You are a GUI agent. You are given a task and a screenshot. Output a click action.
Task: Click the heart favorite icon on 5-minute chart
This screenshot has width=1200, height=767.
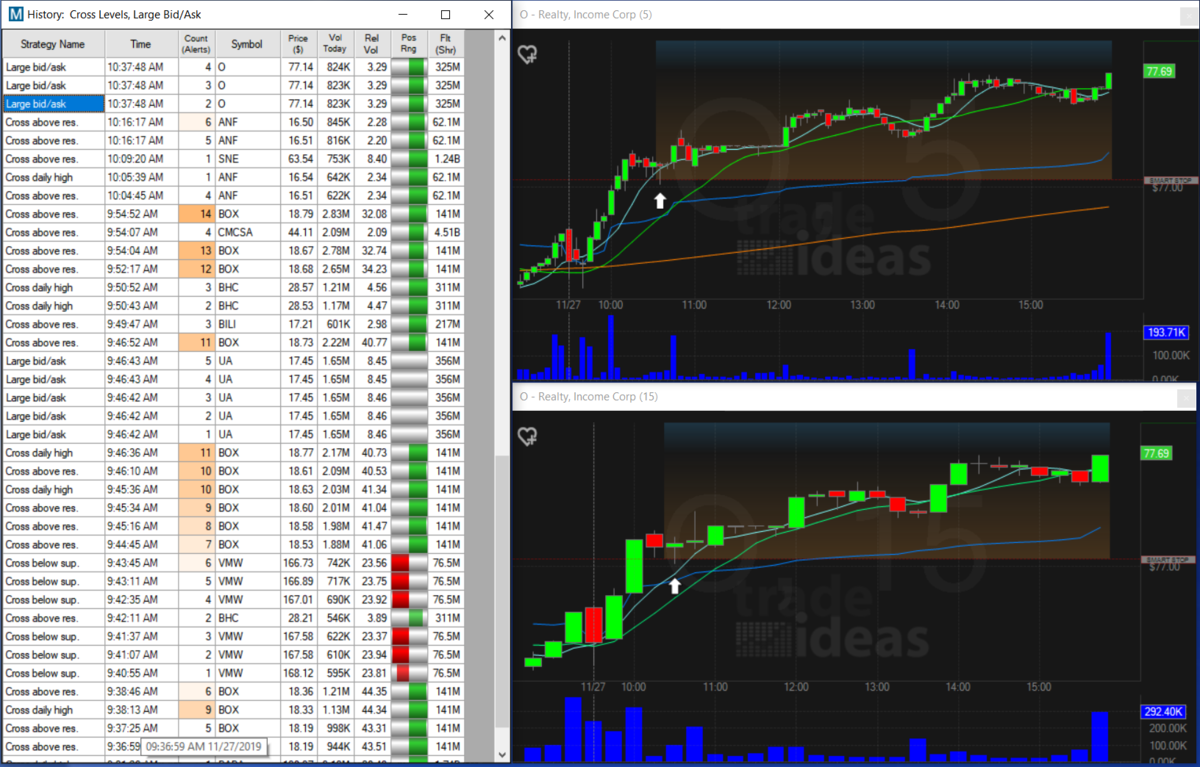click(527, 55)
